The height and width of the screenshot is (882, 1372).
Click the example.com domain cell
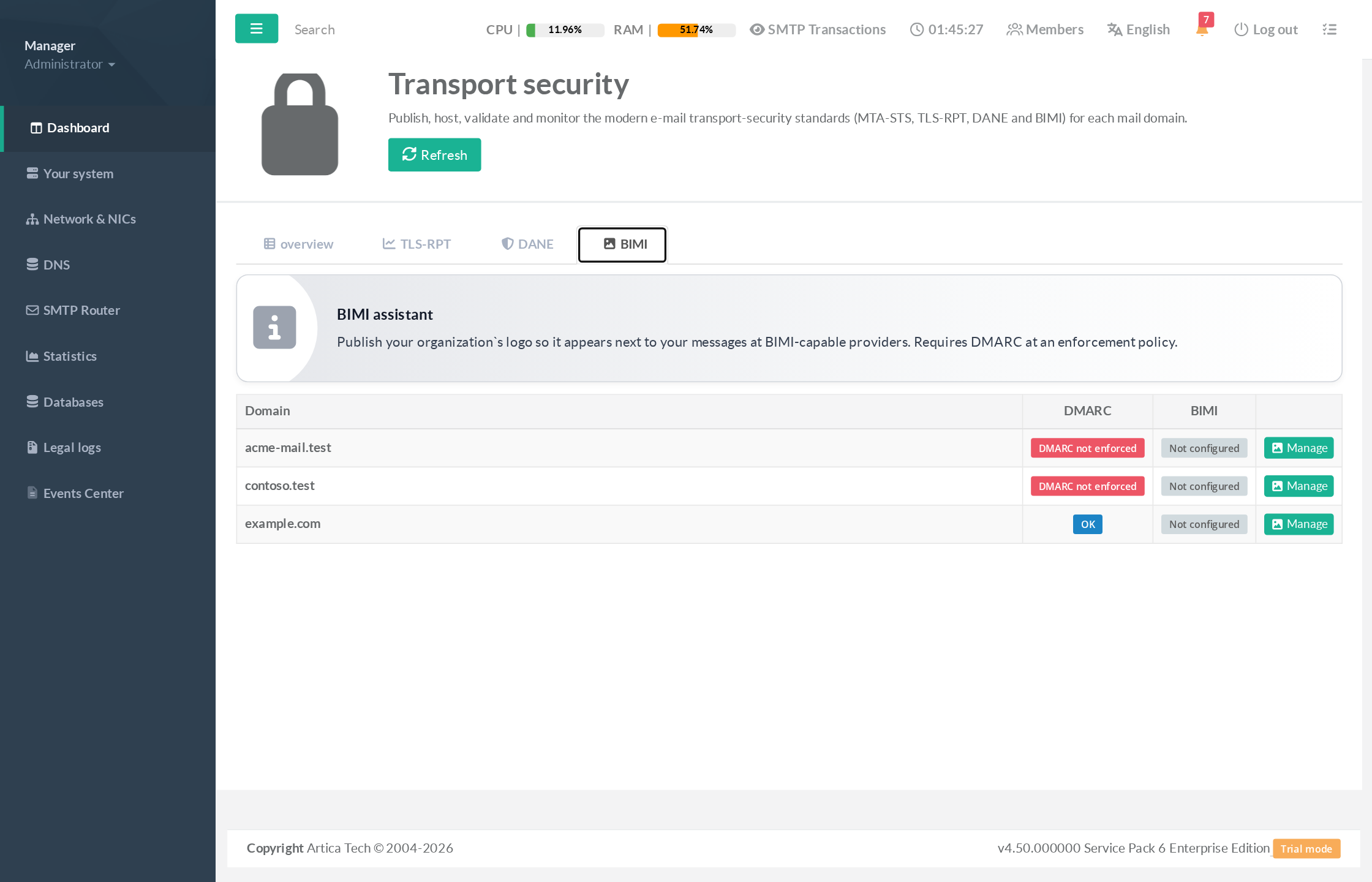[x=629, y=524]
